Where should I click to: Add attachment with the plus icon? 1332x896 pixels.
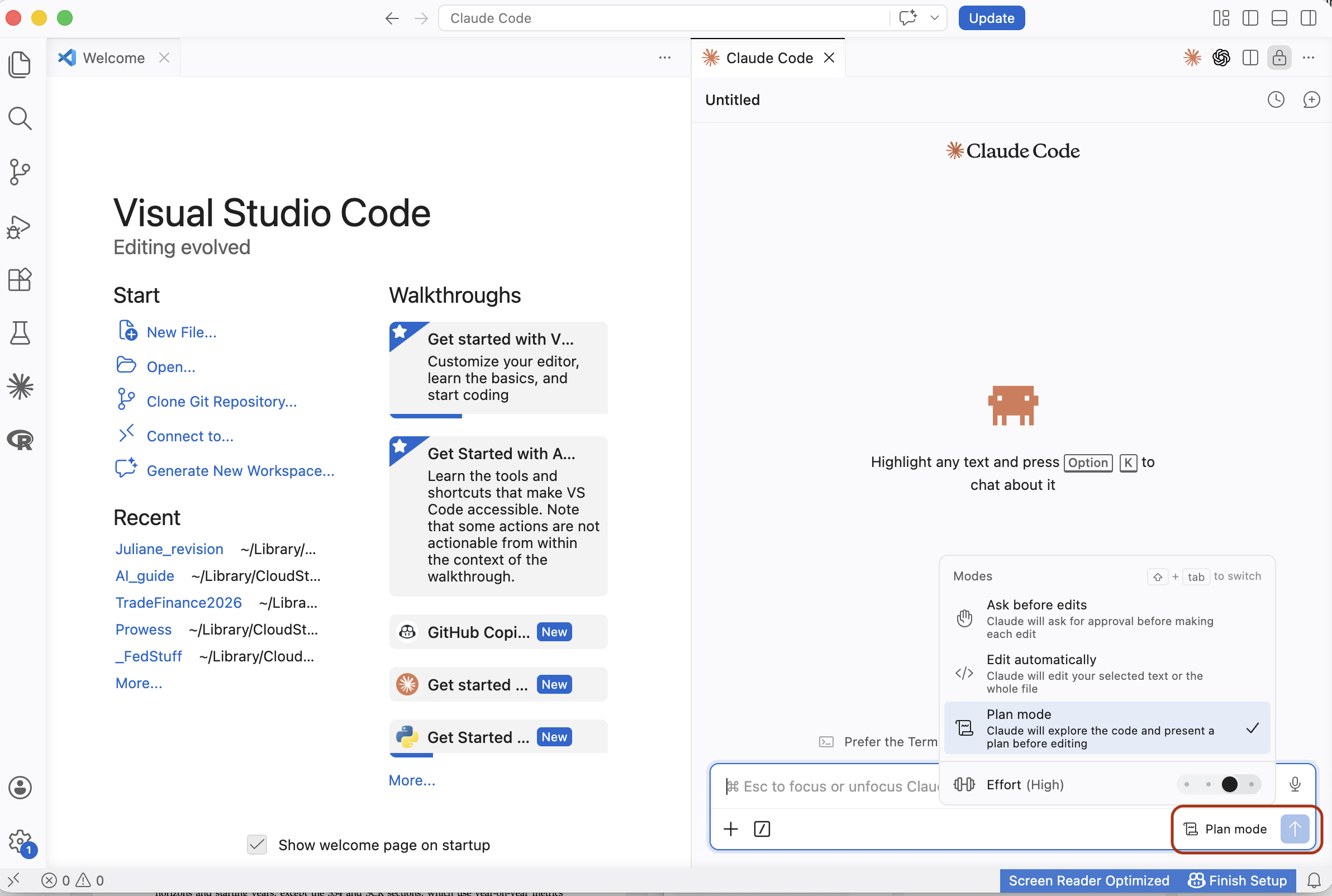point(731,829)
